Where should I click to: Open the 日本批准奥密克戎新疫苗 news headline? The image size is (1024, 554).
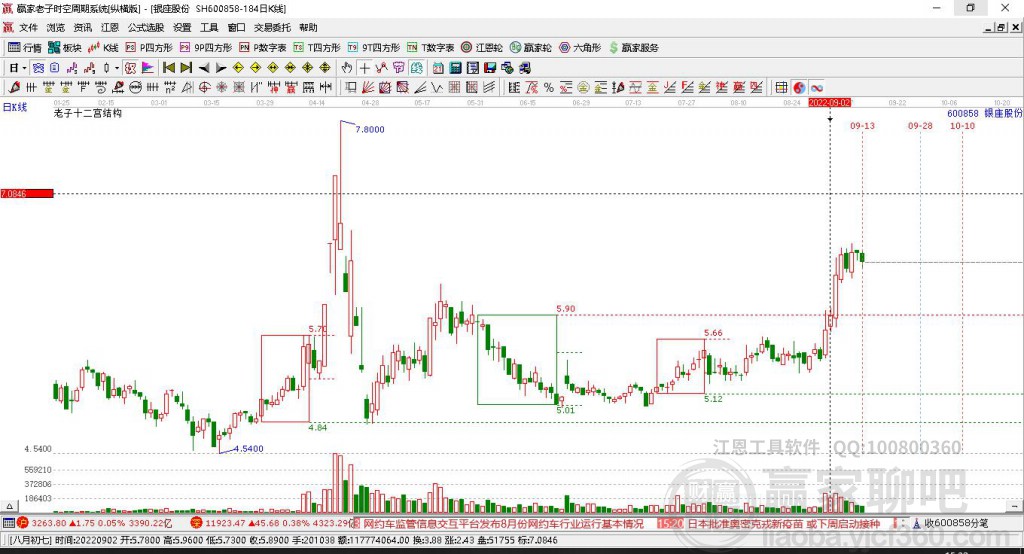point(784,523)
